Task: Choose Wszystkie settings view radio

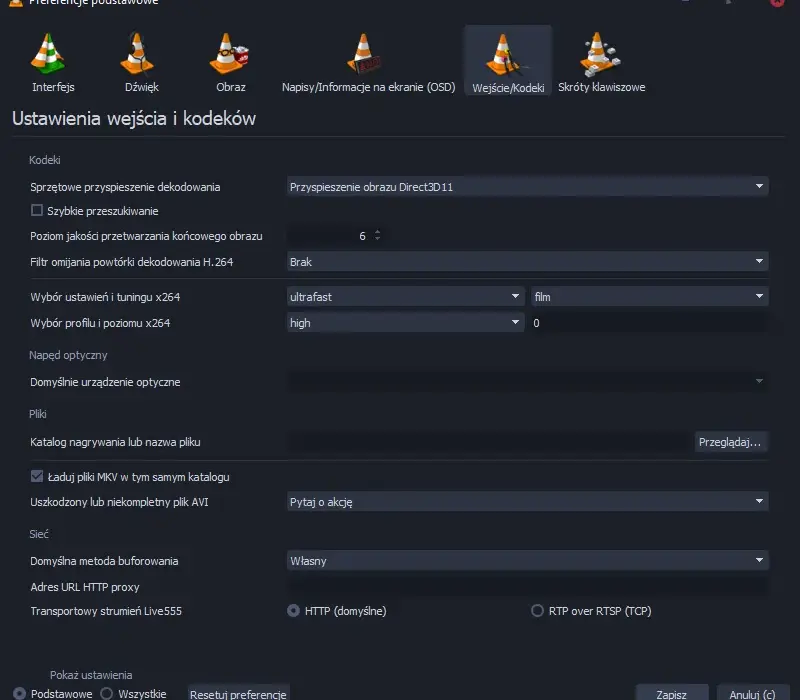Action: [x=106, y=694]
